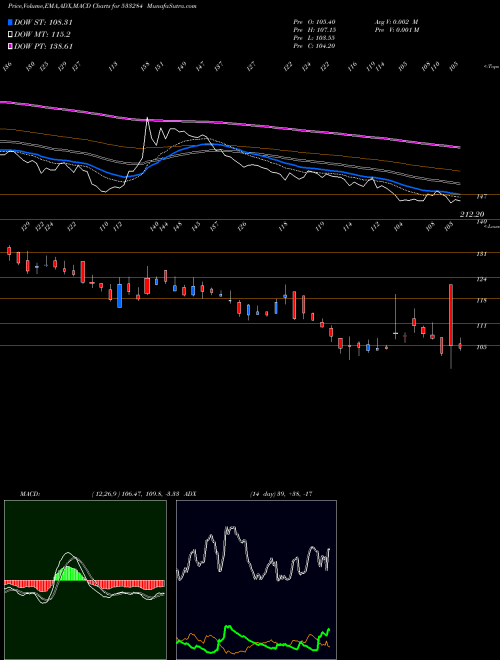
Task: Click the '131' price axis label
Action: coord(482,254)
